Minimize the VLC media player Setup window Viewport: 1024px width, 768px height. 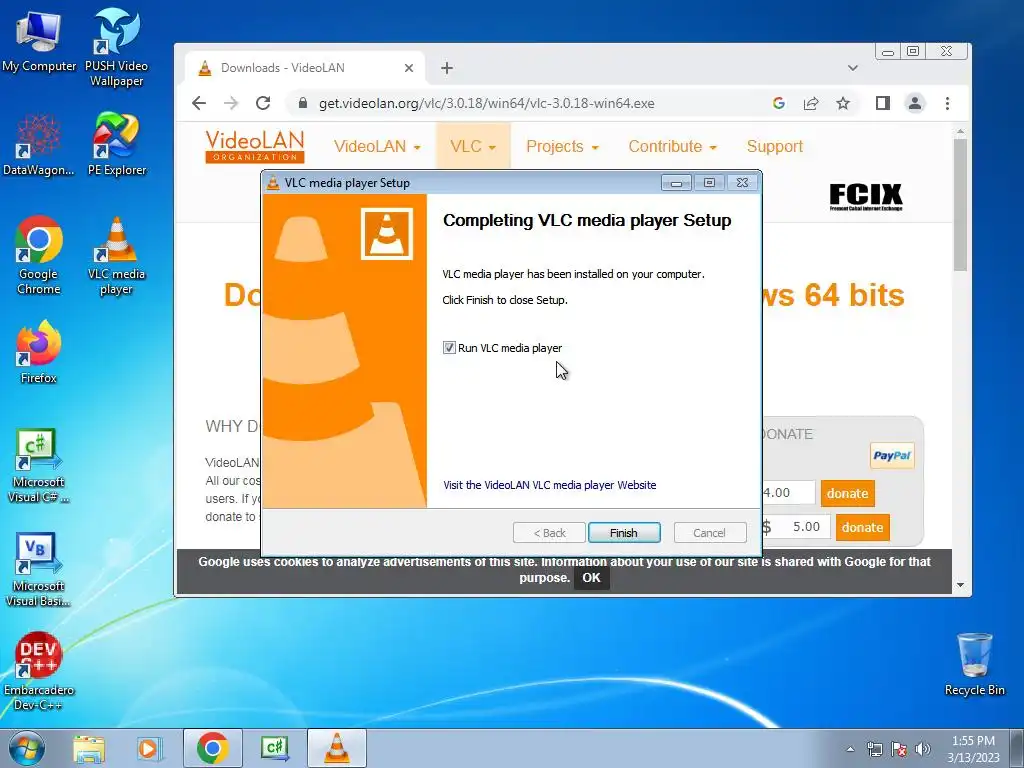click(x=677, y=183)
